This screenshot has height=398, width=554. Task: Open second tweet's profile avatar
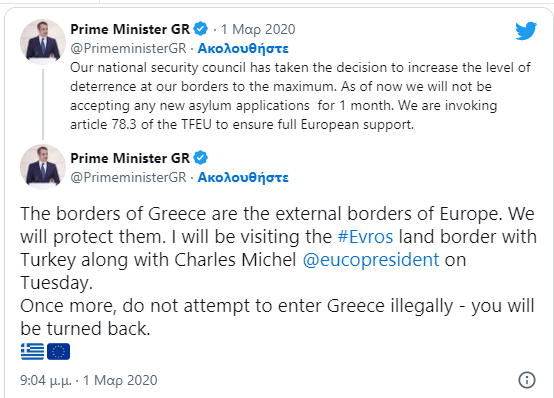click(x=43, y=167)
